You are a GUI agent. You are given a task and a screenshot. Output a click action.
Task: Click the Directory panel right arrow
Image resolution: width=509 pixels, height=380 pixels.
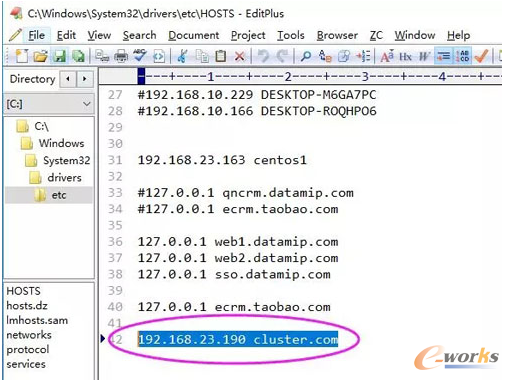click(85, 79)
